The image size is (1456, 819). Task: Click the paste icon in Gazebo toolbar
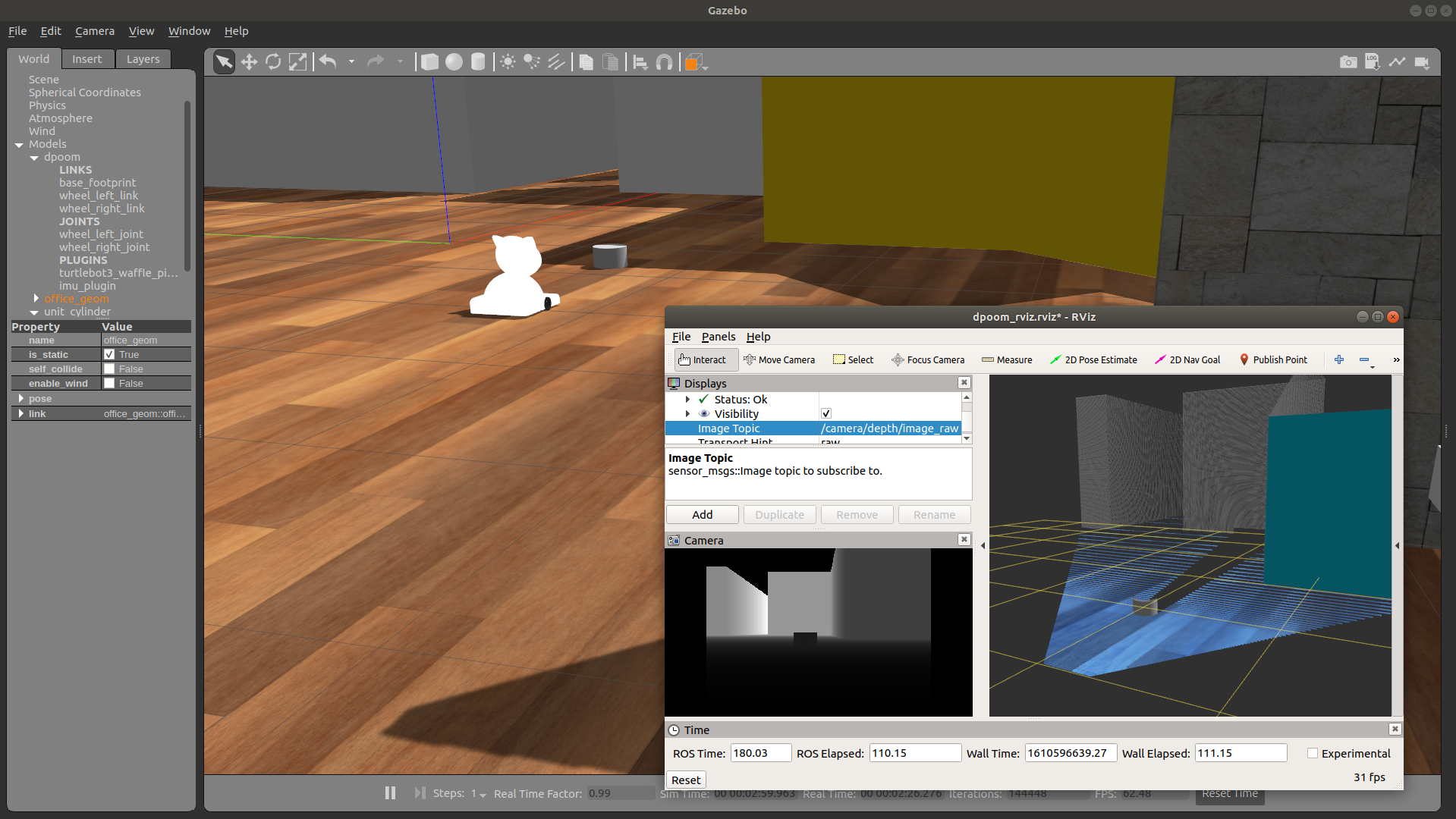[610, 62]
